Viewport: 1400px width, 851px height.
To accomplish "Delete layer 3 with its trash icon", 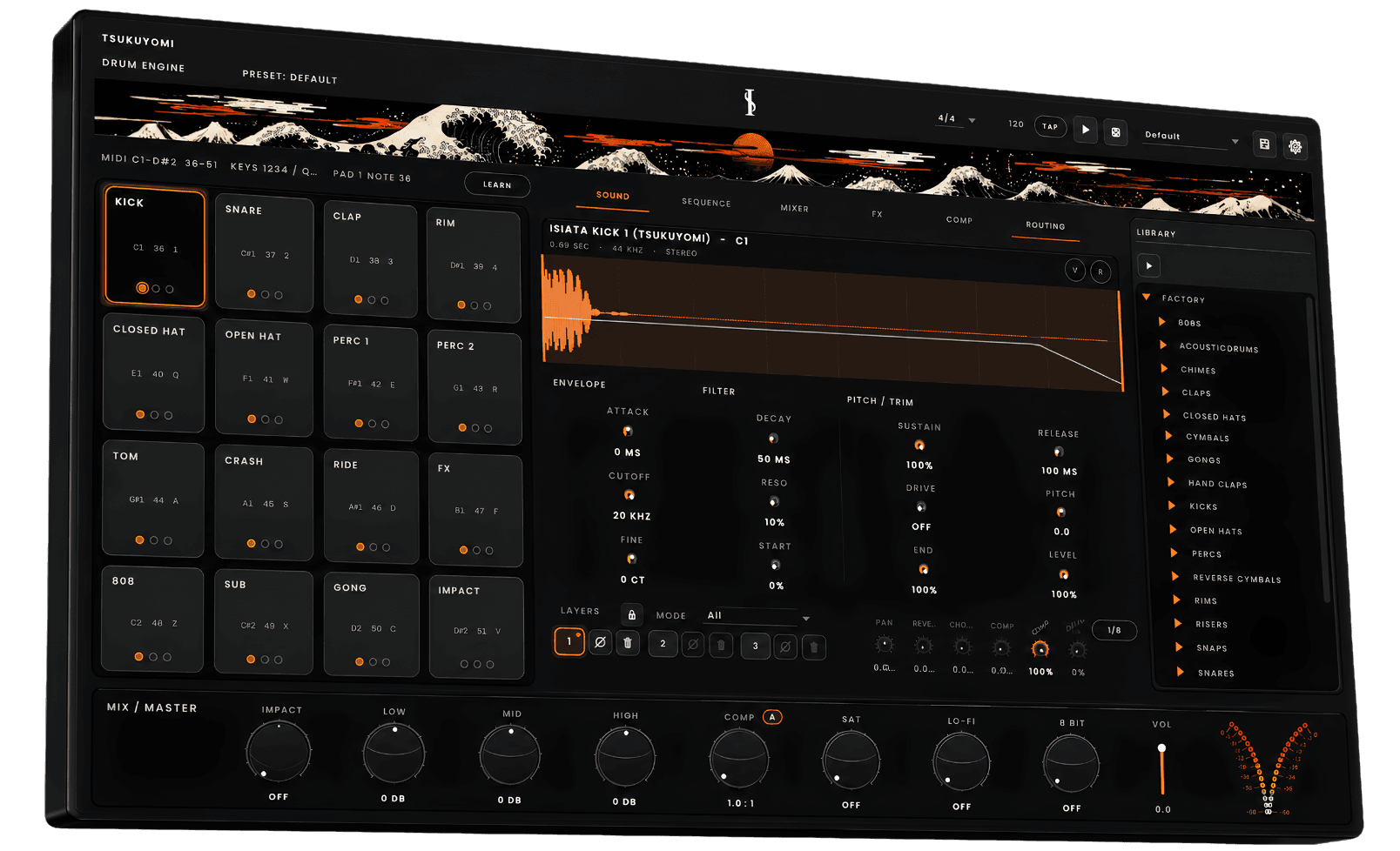I will (x=814, y=647).
